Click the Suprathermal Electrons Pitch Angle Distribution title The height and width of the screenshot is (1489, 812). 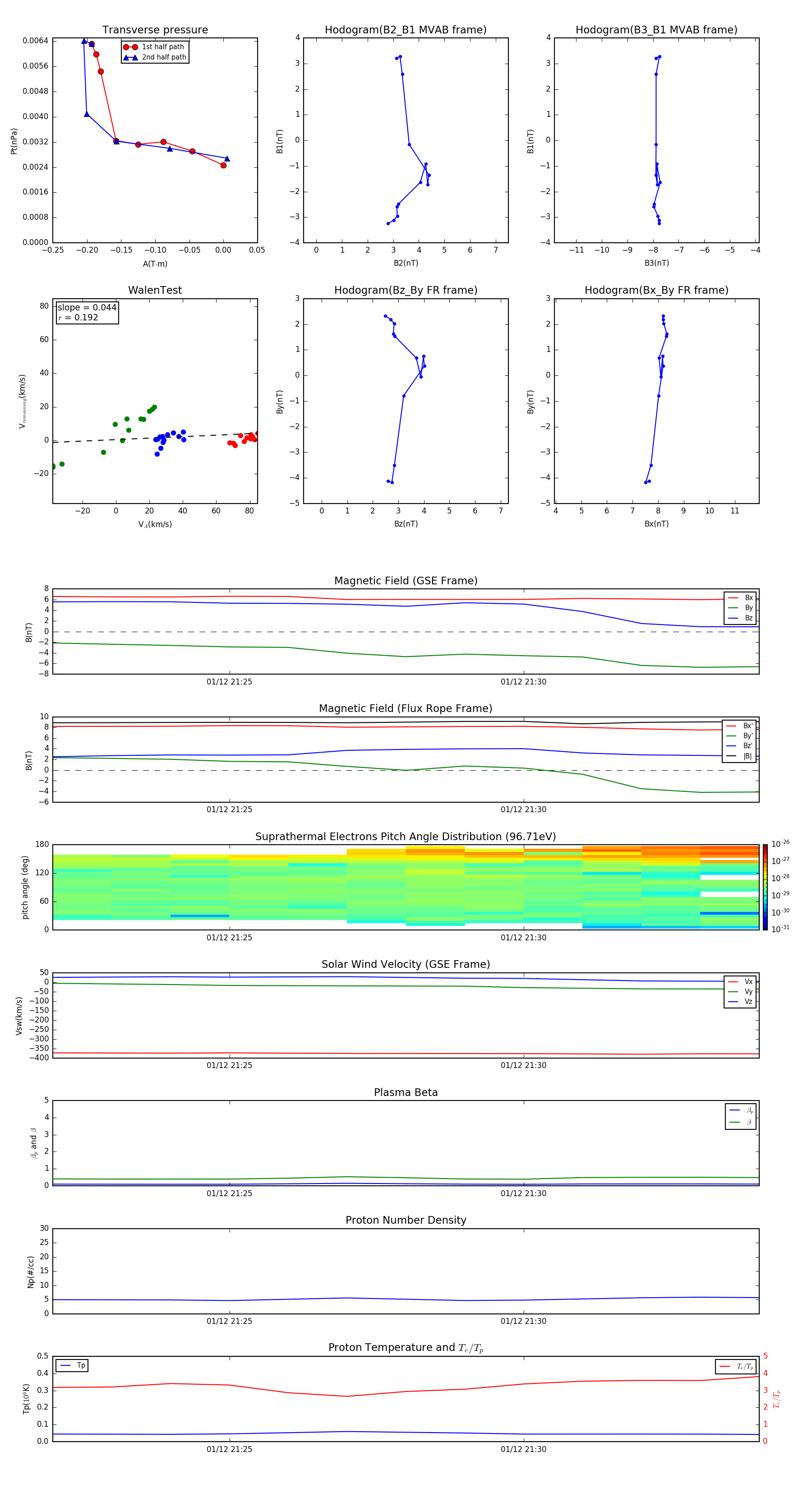(406, 837)
